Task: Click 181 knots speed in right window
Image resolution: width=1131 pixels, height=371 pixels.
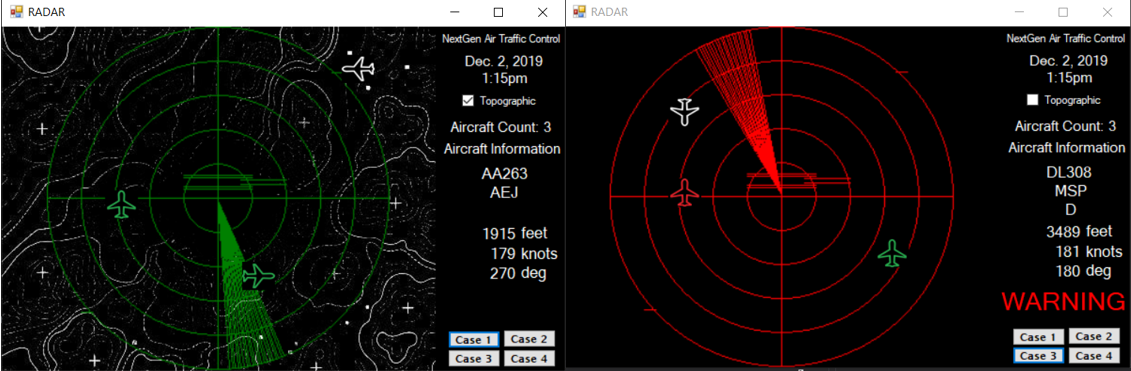Action: [1088, 252]
